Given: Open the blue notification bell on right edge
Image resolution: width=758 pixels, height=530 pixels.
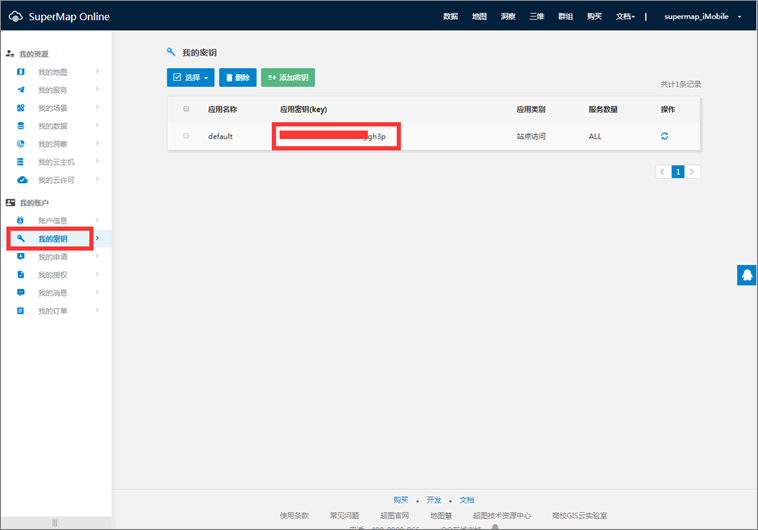Looking at the screenshot, I should 746,275.
